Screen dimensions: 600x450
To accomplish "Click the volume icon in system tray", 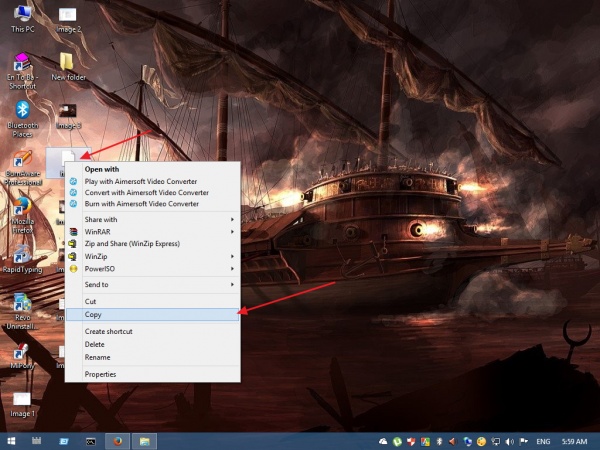I will click(x=509, y=440).
